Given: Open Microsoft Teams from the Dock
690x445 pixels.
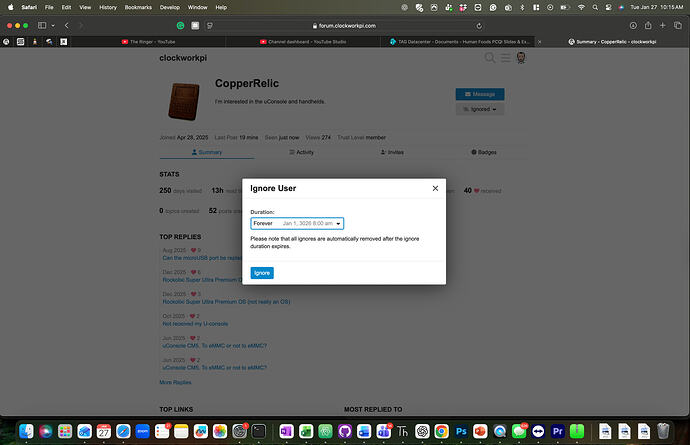Looking at the screenshot, I should [x=383, y=431].
